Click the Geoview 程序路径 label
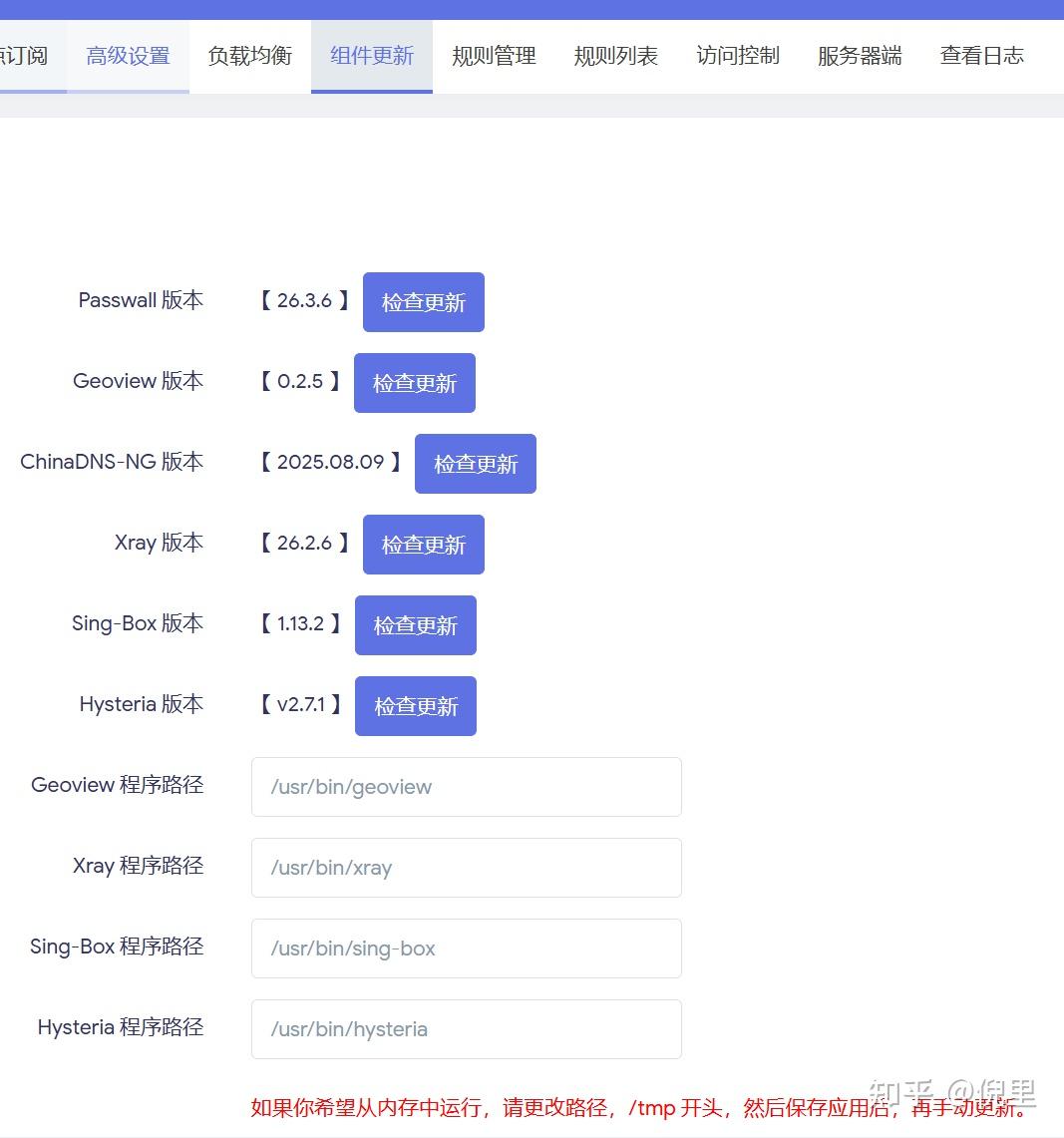The width and height of the screenshot is (1064, 1138). pyautogui.click(x=118, y=785)
